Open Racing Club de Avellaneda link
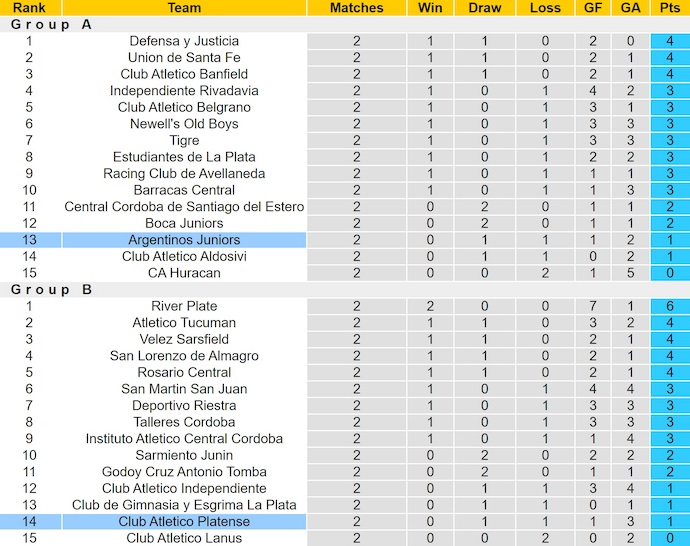690x546 pixels. point(184,173)
